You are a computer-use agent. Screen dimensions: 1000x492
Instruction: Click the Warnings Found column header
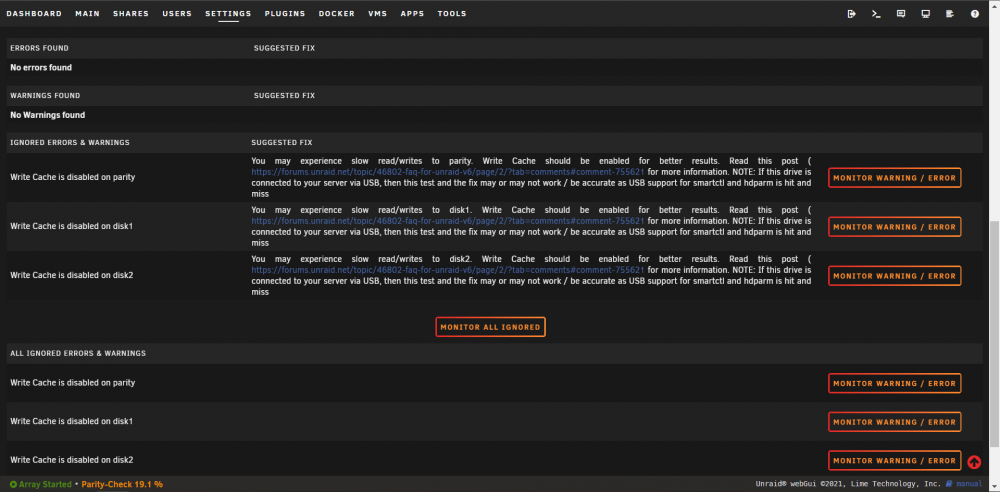tap(45, 96)
